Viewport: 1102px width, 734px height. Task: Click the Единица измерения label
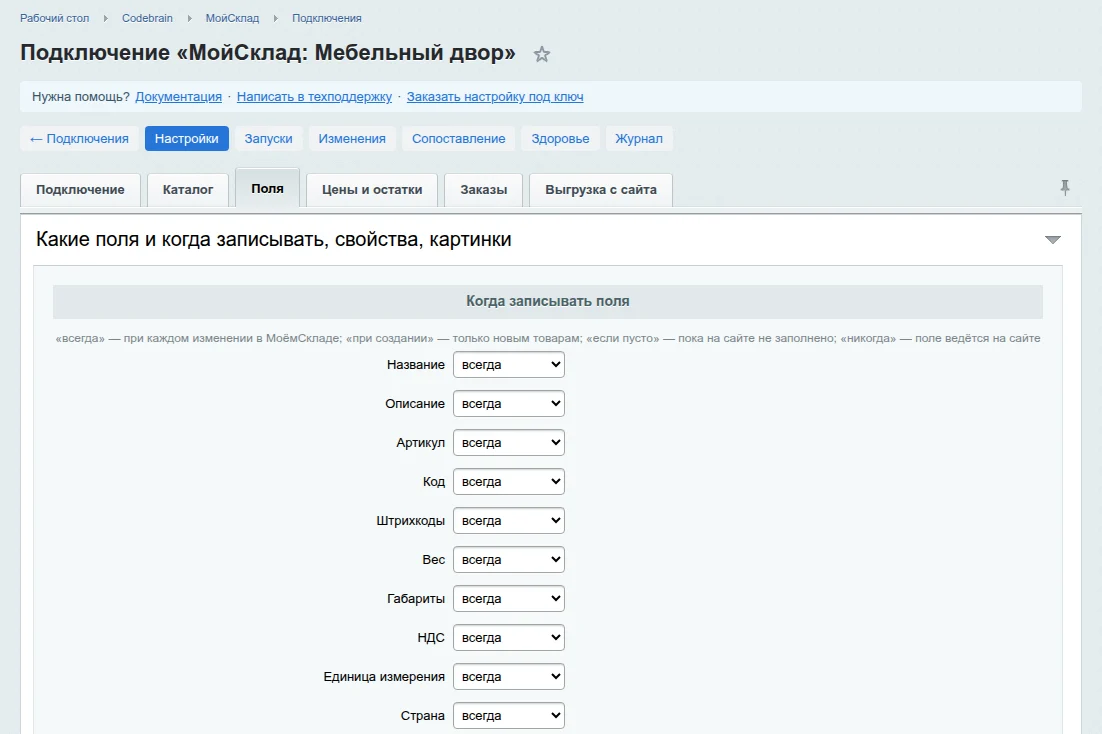click(x=384, y=677)
